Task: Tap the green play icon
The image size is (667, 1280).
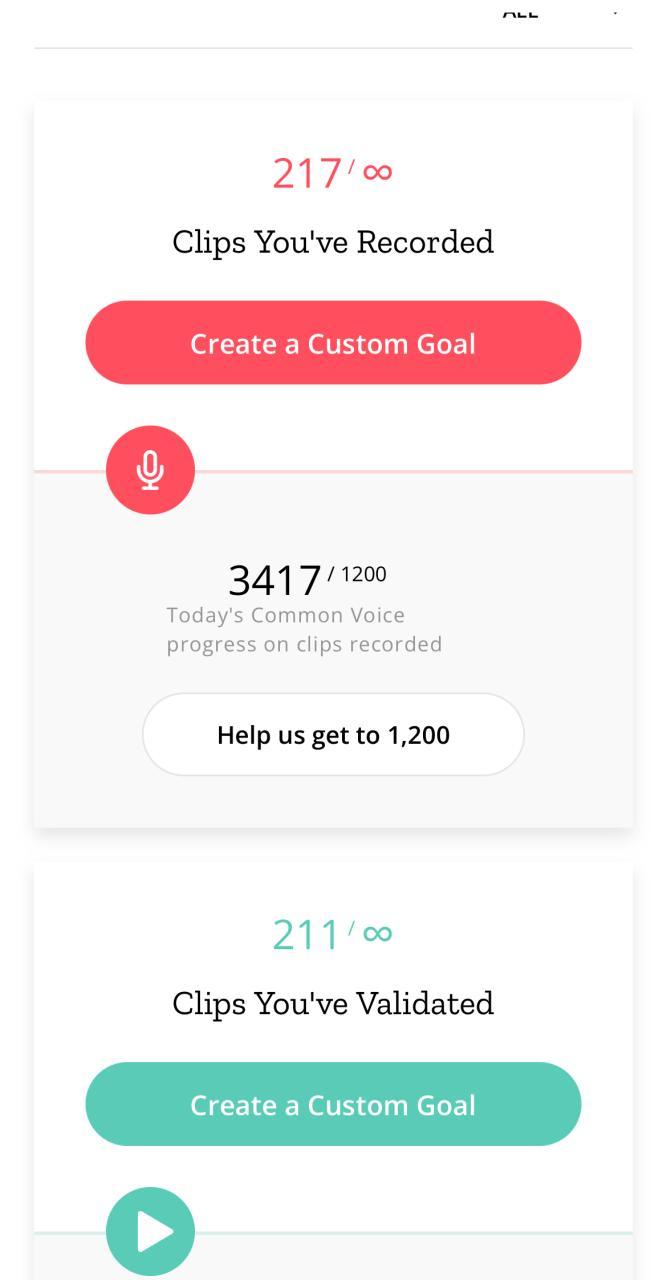Action: tap(150, 1231)
